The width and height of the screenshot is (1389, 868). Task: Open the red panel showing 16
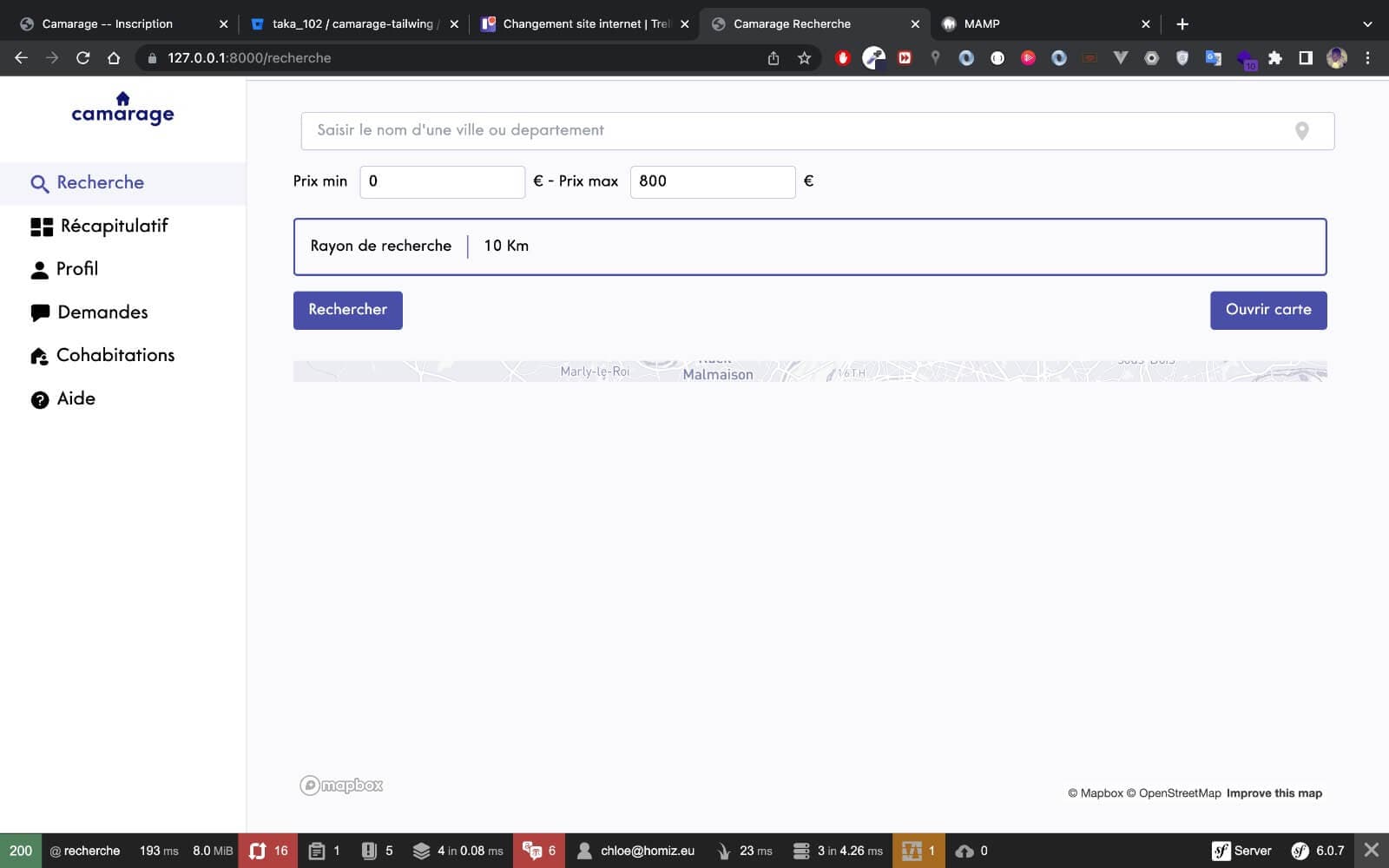tap(269, 851)
